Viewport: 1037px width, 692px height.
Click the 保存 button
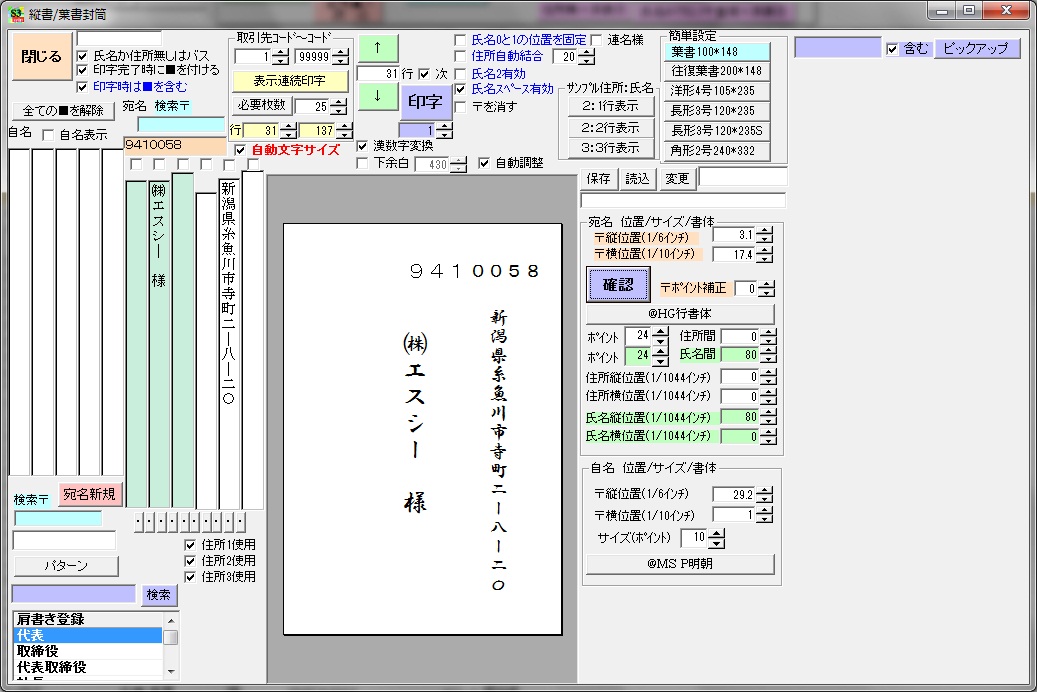click(x=599, y=179)
